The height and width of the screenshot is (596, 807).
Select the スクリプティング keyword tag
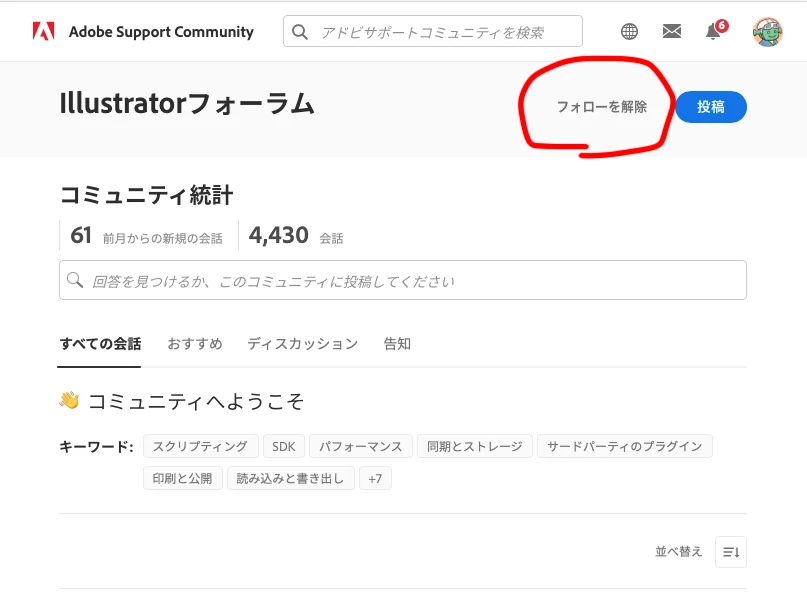click(x=200, y=446)
